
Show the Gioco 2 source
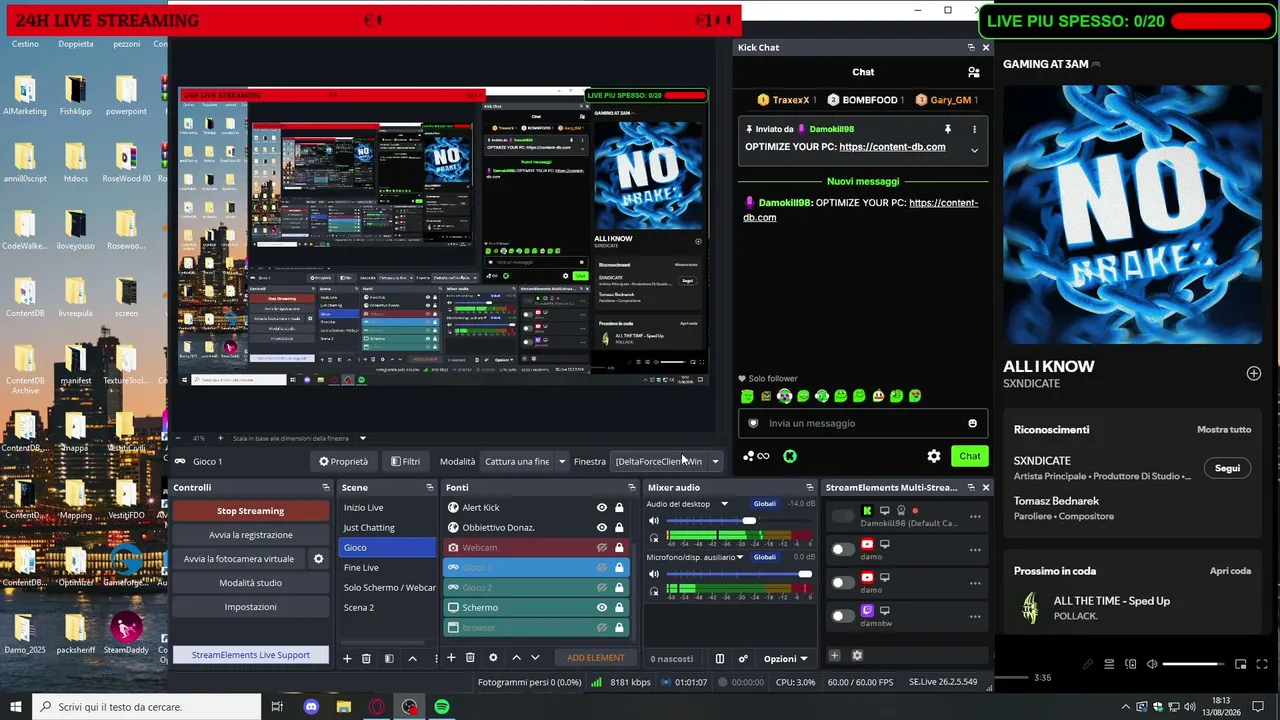[x=602, y=587]
